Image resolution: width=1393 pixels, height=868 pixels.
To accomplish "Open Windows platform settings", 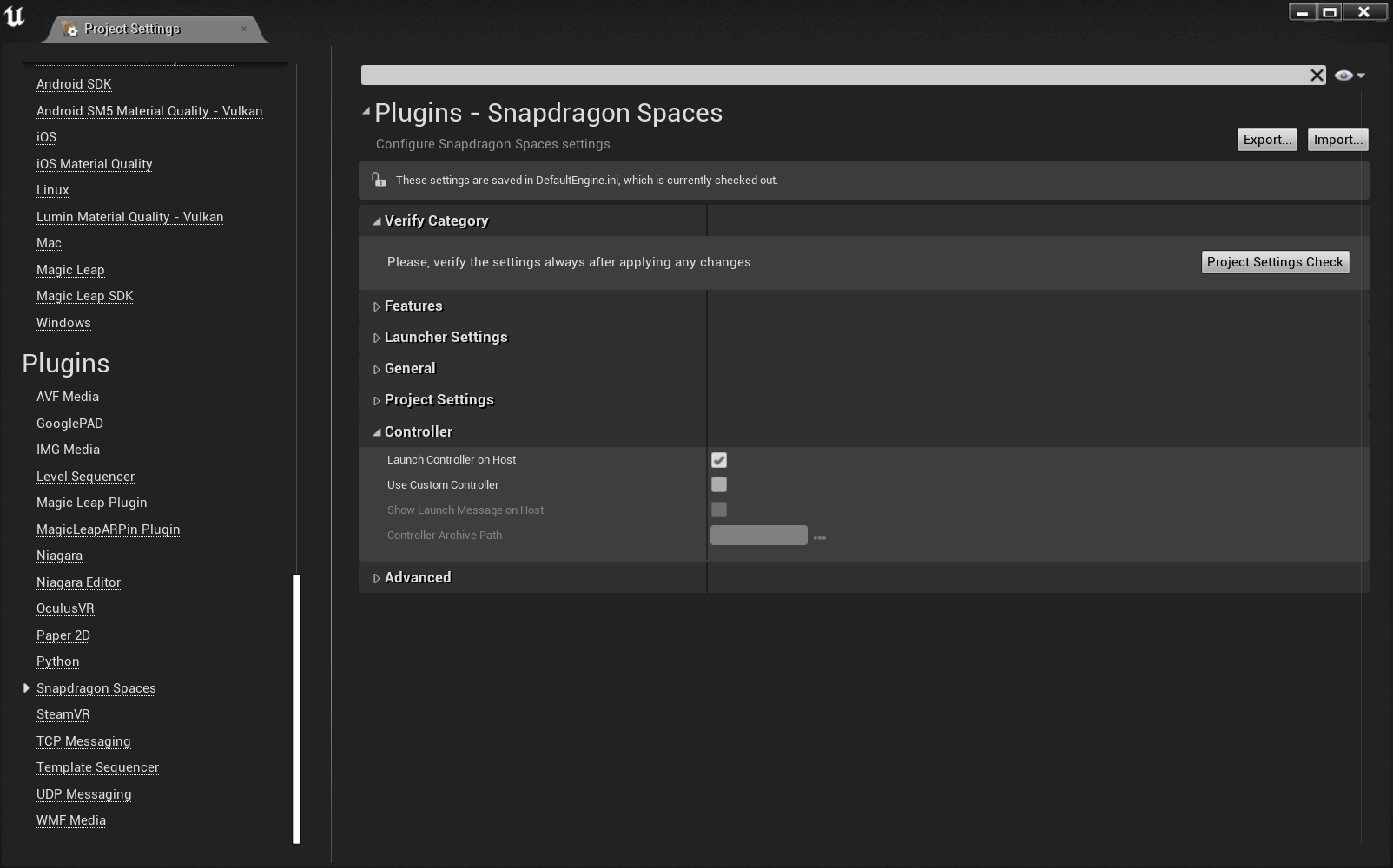I will pyautogui.click(x=63, y=323).
